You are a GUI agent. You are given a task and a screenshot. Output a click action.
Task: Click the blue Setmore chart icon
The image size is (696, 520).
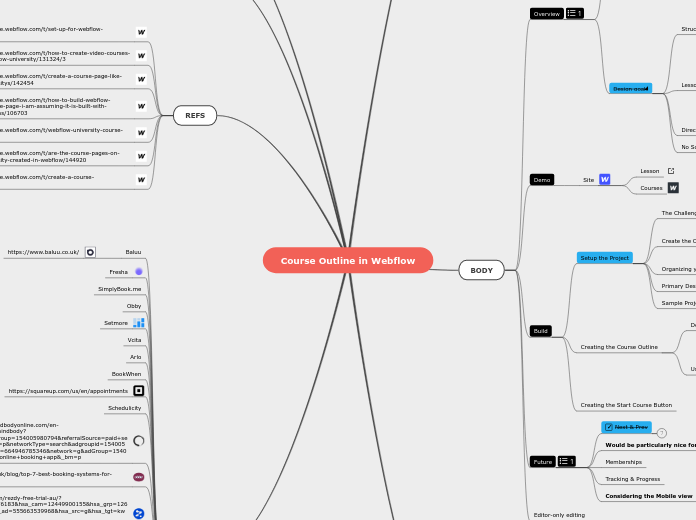(138, 322)
